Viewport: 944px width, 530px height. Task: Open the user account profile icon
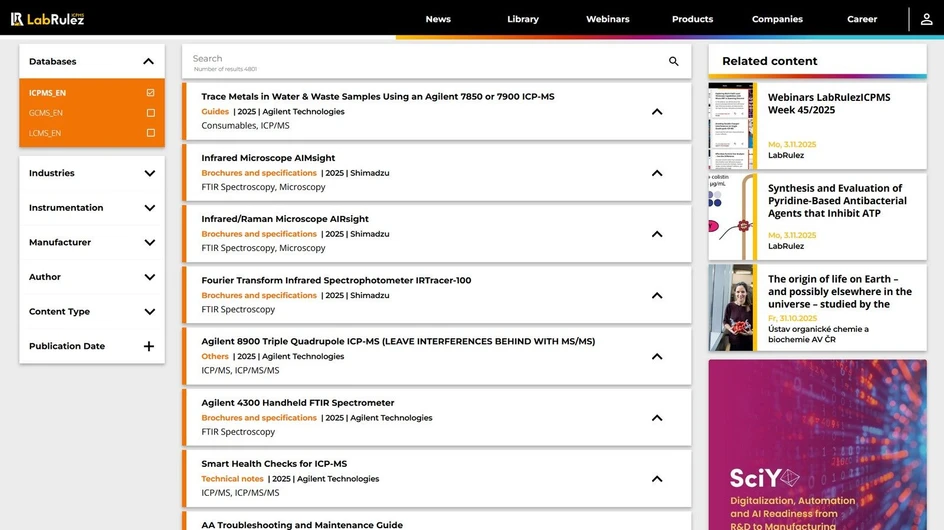[926, 19]
